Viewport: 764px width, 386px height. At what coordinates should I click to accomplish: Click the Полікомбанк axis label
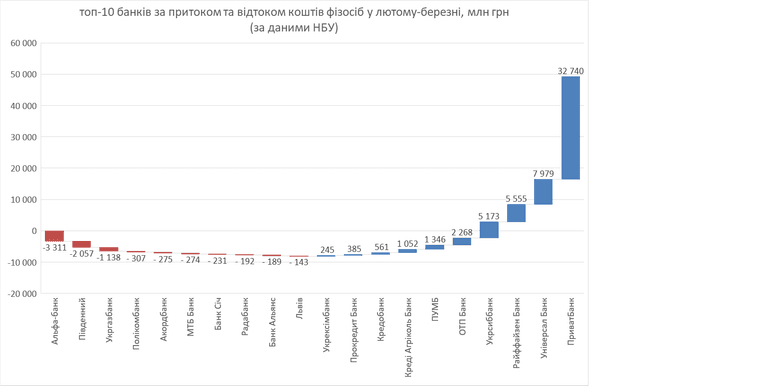tap(136, 324)
